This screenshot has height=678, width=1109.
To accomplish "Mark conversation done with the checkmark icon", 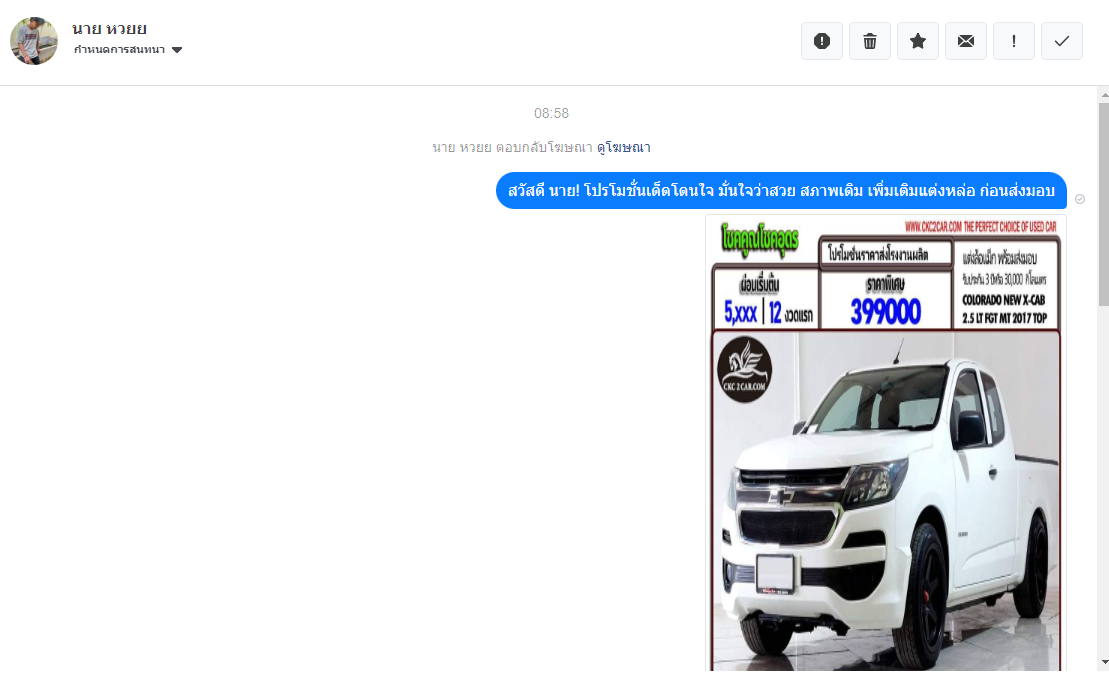I will click(1062, 41).
